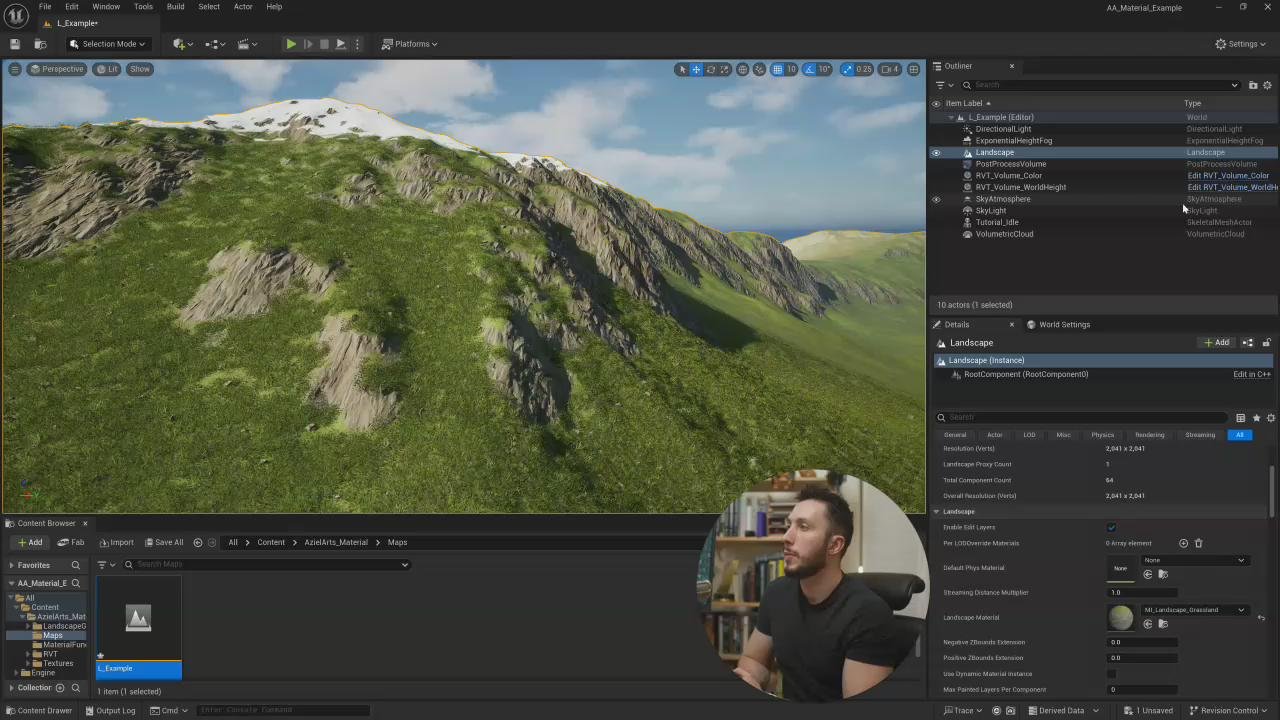
Task: Click the add-to-project cube icon in the toolbar
Action: pyautogui.click(x=180, y=44)
